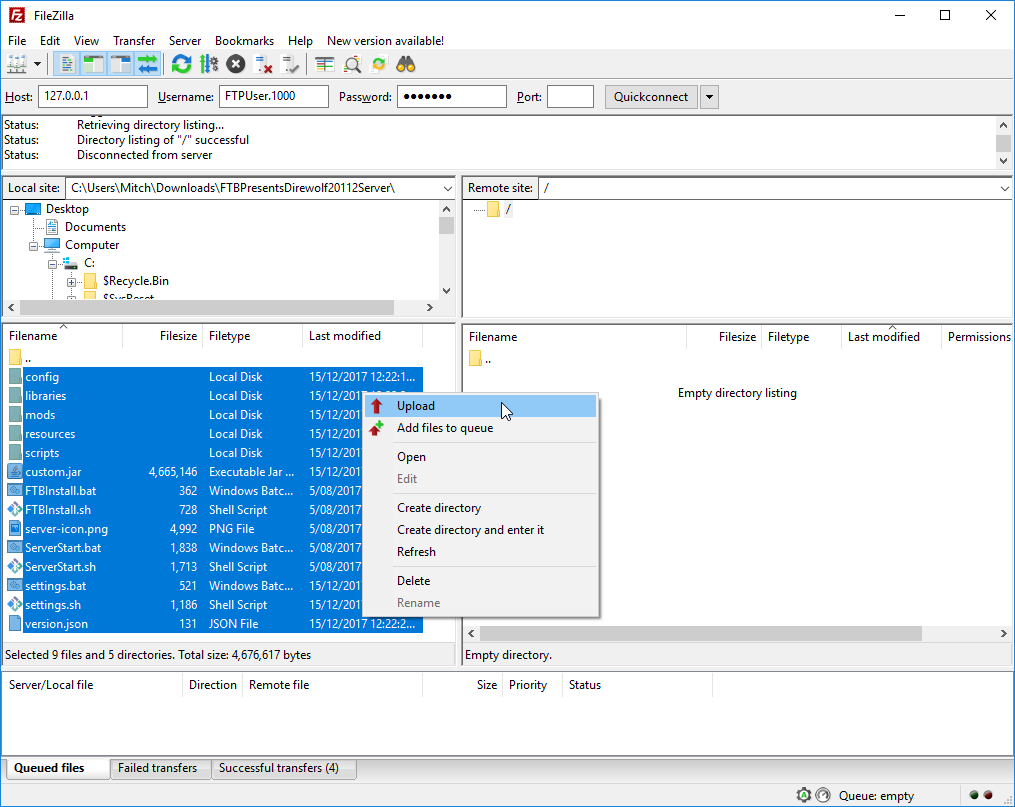Open local parent folder icon
Screen dimensions: 1015x807
(15, 357)
